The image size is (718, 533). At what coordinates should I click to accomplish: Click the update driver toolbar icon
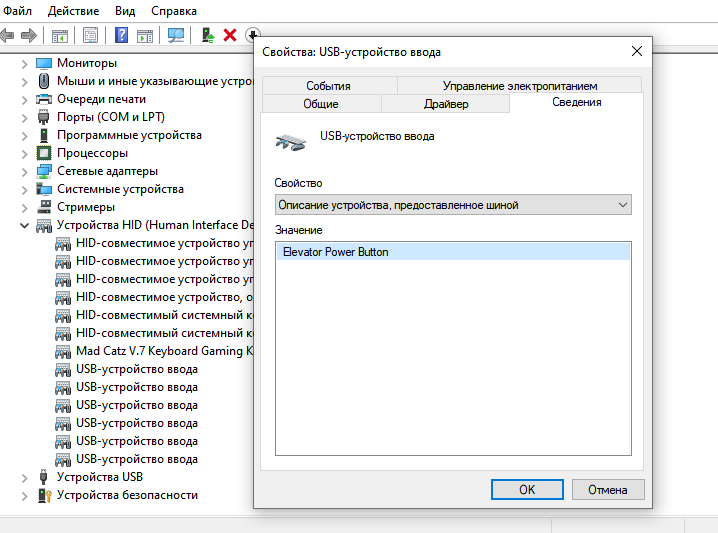(x=208, y=35)
